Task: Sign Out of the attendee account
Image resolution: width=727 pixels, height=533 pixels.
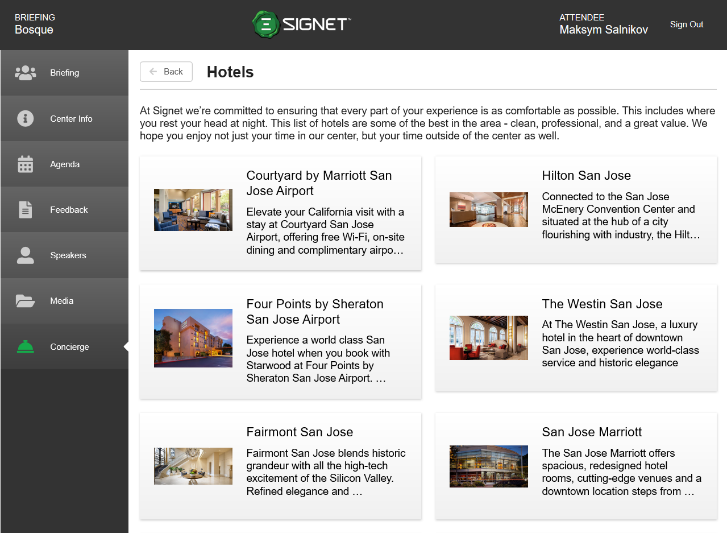Action: [x=686, y=24]
